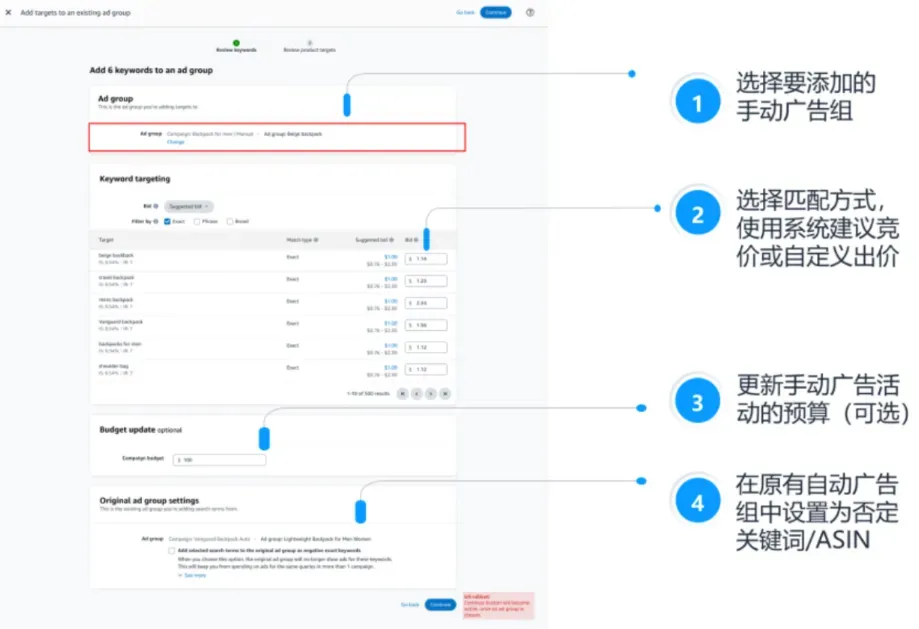Click the results count text beside pagination
Viewport: 919px width, 629px height.
(x=368, y=394)
